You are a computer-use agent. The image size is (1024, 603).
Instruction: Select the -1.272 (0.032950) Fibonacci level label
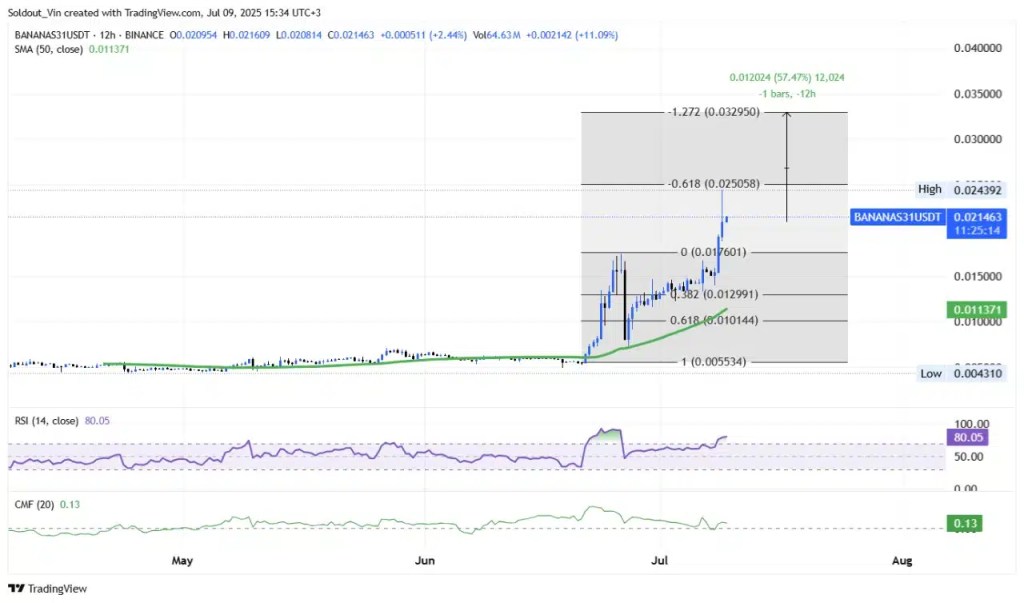(x=715, y=113)
